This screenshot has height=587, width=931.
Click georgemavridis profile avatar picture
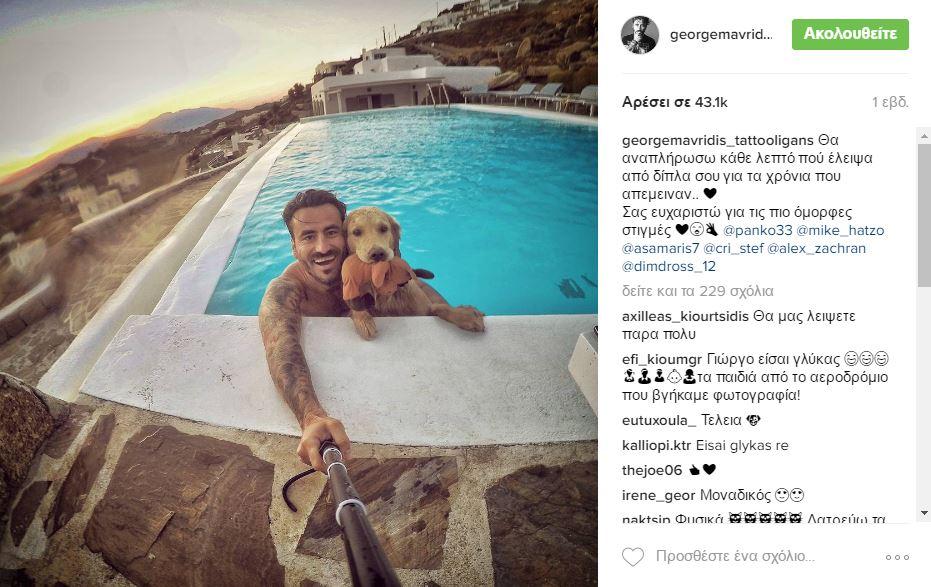click(640, 35)
